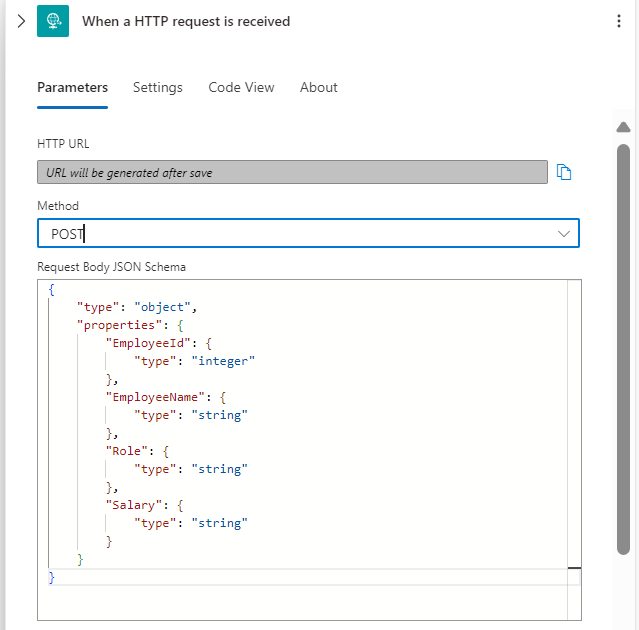This screenshot has height=630, width=639.
Task: Copy the HTTP URL to clipboard
Action: pyautogui.click(x=564, y=172)
